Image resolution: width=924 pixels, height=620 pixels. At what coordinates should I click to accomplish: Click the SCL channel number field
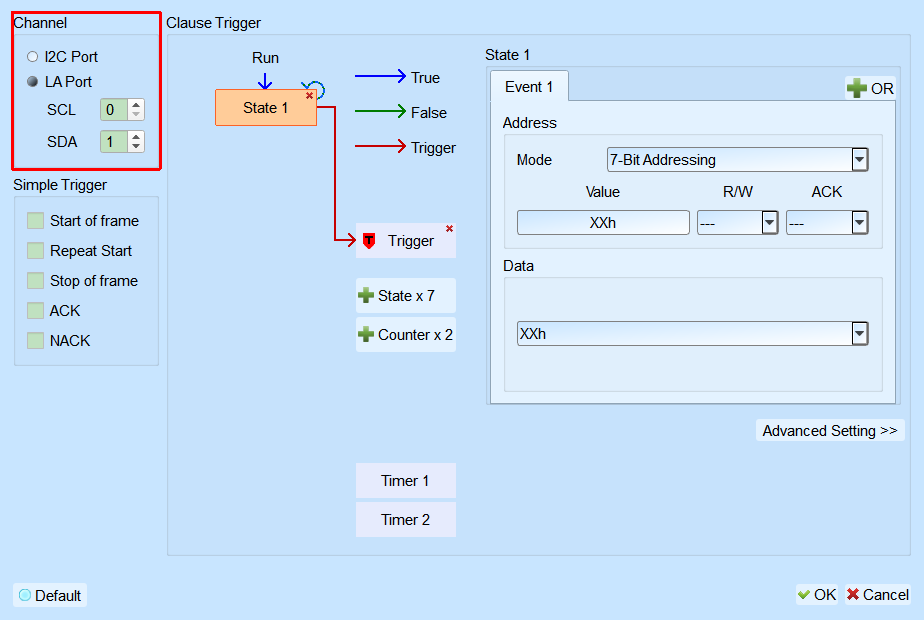pyautogui.click(x=114, y=110)
